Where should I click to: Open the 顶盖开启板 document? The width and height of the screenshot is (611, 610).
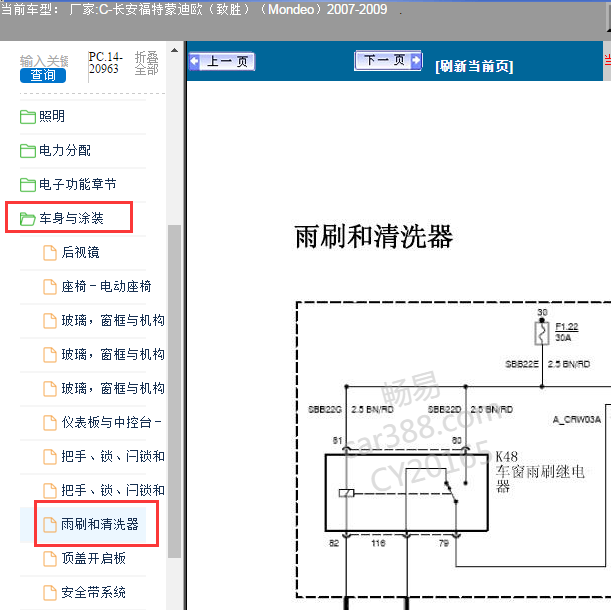point(94,558)
